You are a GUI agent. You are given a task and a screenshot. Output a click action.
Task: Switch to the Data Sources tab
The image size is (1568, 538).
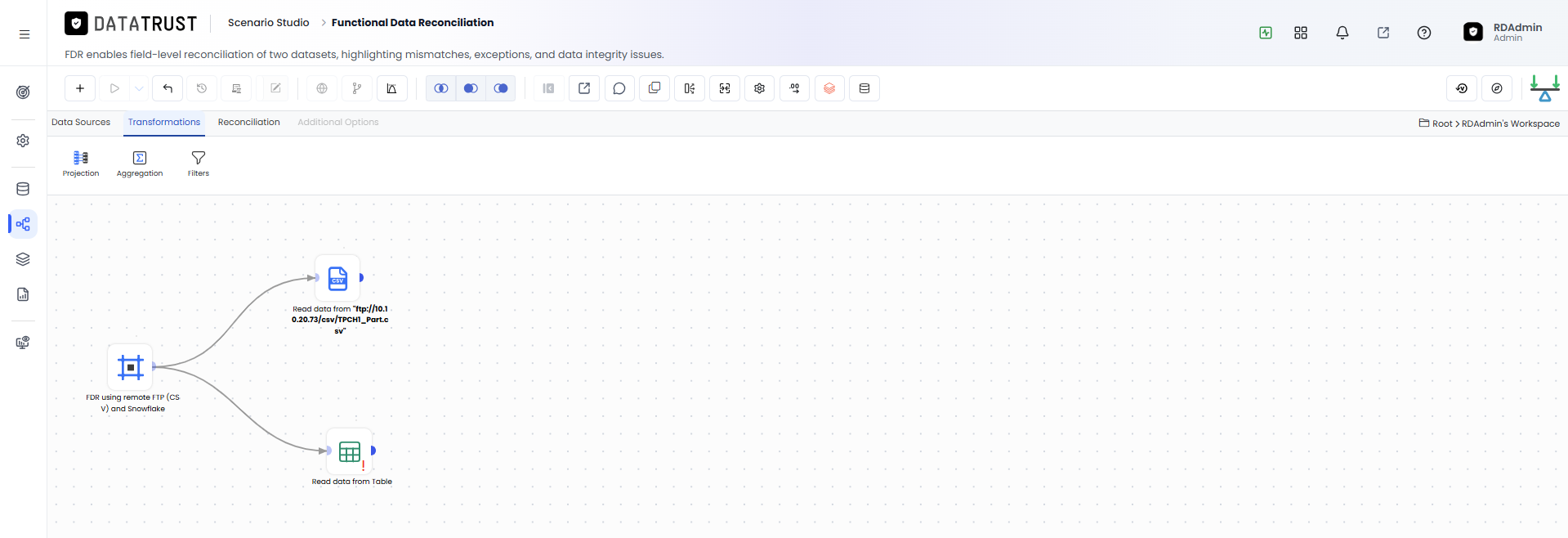click(81, 122)
